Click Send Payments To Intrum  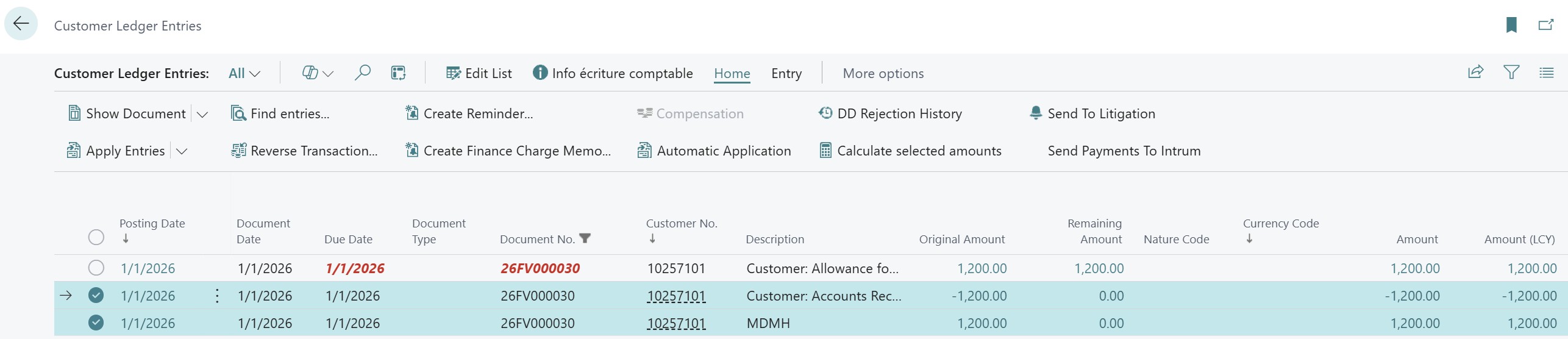pyautogui.click(x=1124, y=151)
